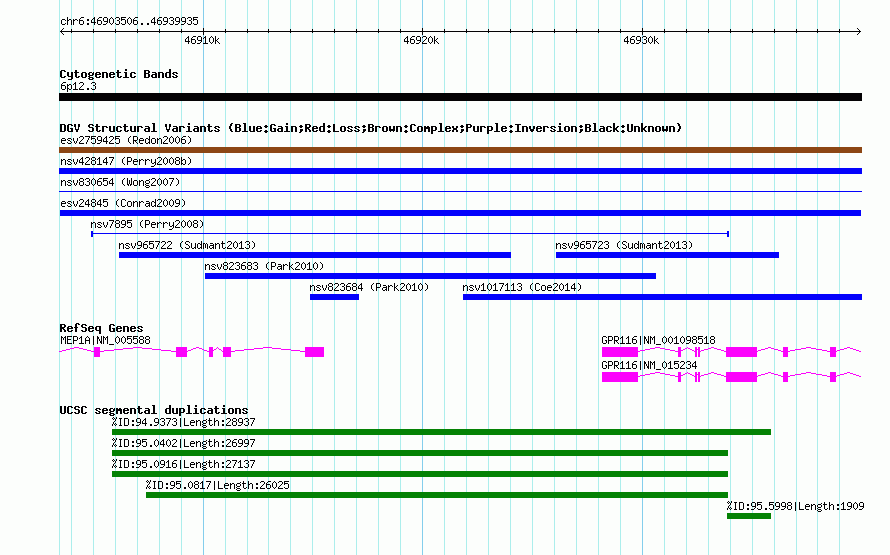Click the 46920k ruler tick label
Screen dimensions: 890x555
tap(421, 40)
